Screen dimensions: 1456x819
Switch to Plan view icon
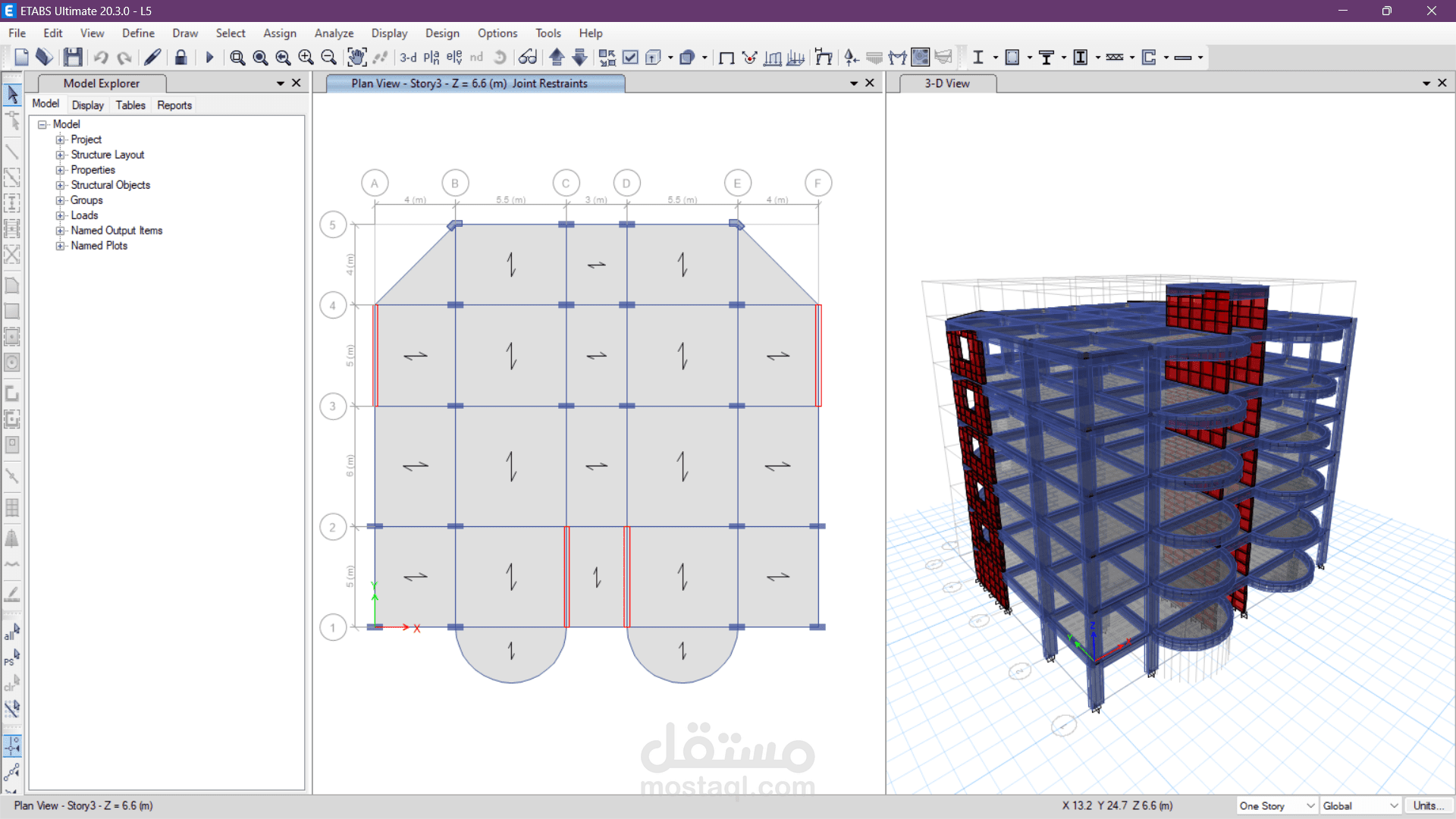pos(431,57)
